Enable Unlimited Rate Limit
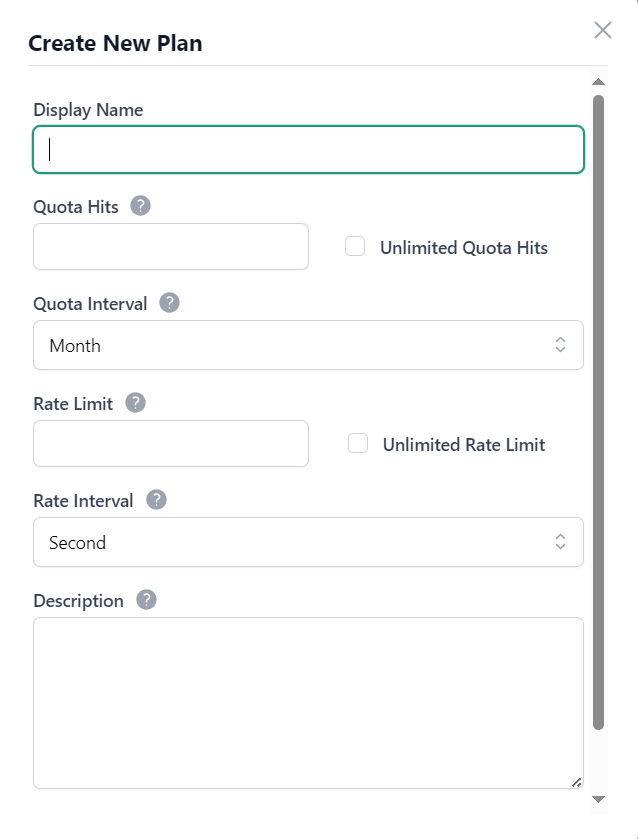 pyautogui.click(x=358, y=443)
